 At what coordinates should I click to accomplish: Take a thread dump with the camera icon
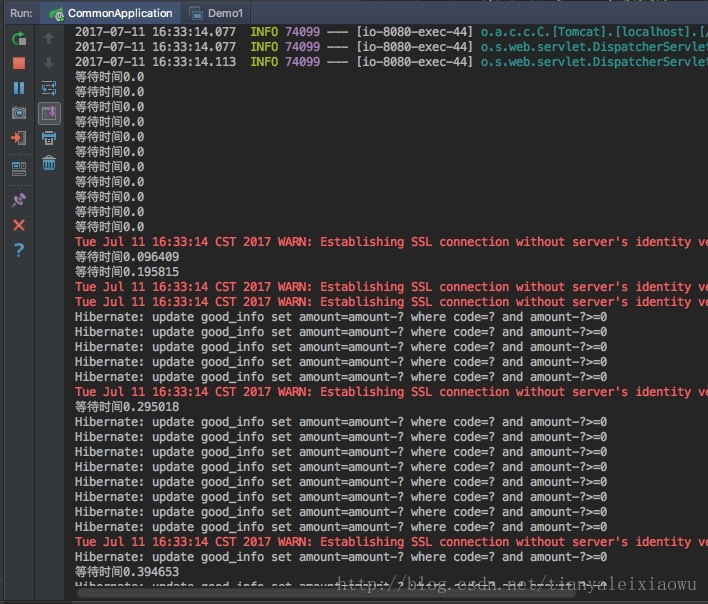19,113
